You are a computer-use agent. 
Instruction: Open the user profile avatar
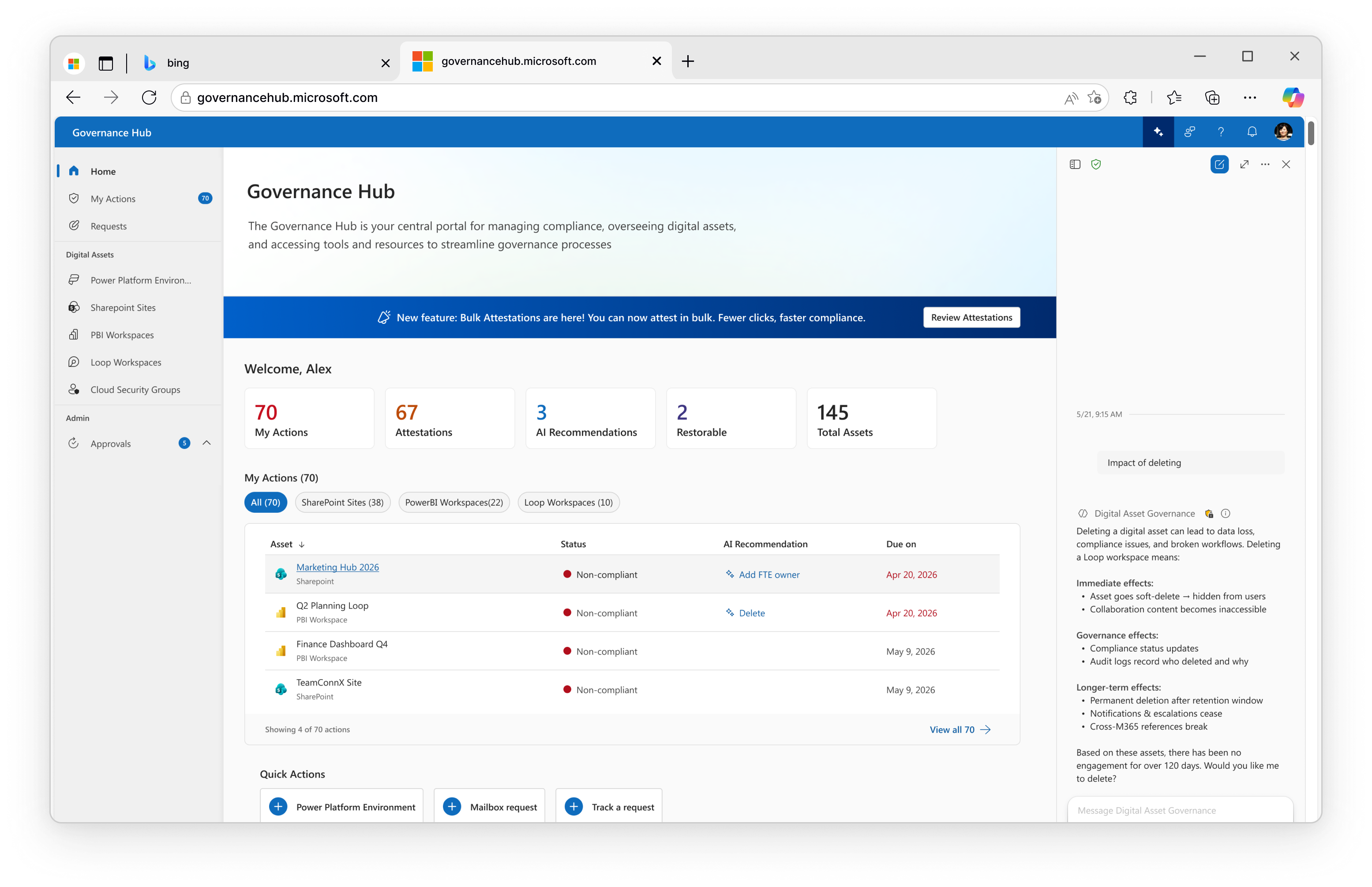point(1283,132)
